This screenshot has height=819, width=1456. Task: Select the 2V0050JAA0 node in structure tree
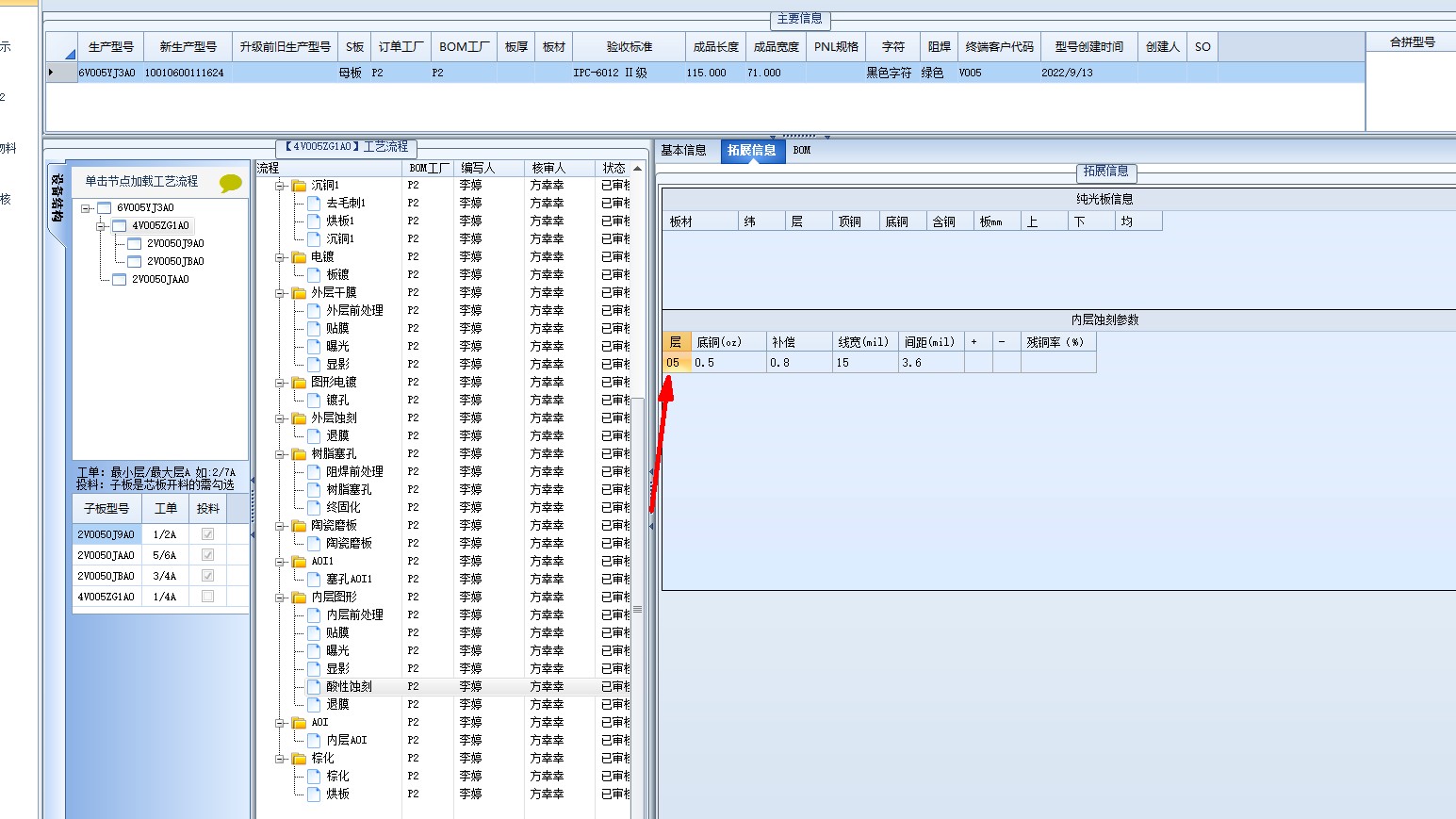pyautogui.click(x=160, y=280)
